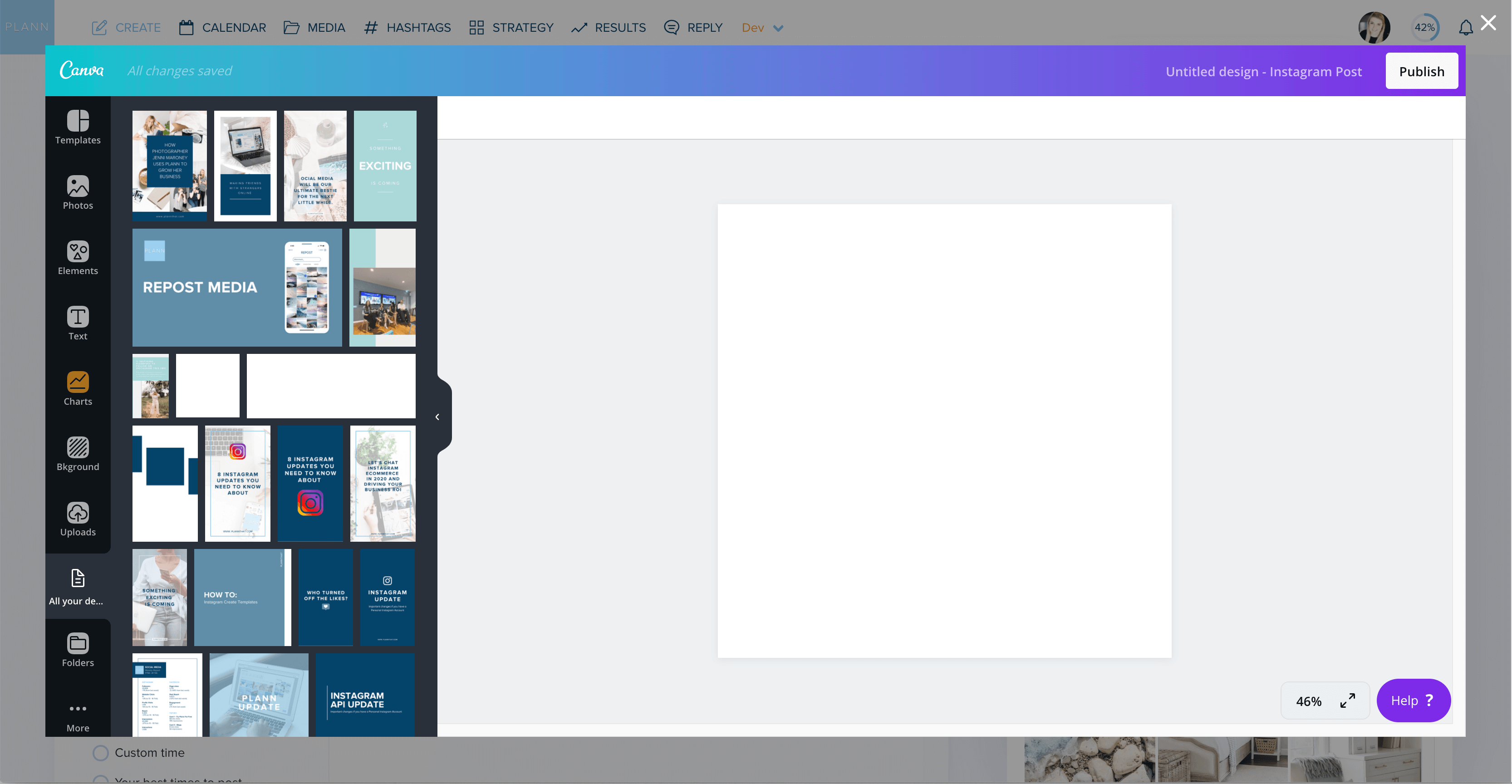Screen dimensions: 1512x784
Task: Toggle the collapse sidebar arrow
Action: [437, 417]
